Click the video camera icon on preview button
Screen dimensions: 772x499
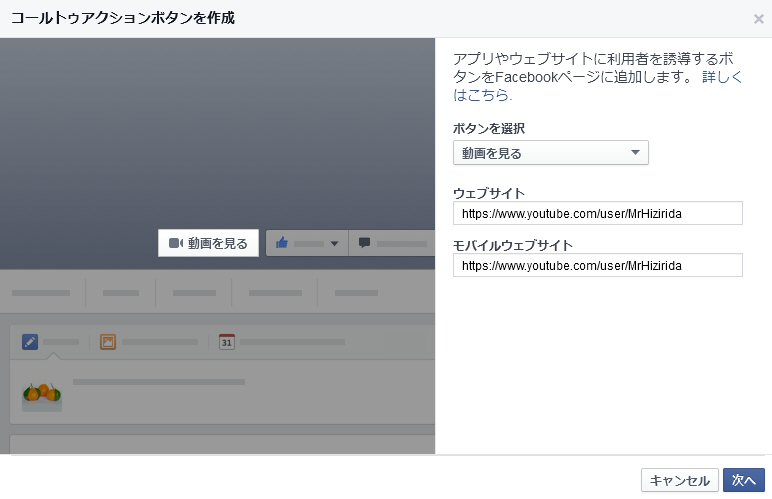coord(176,243)
